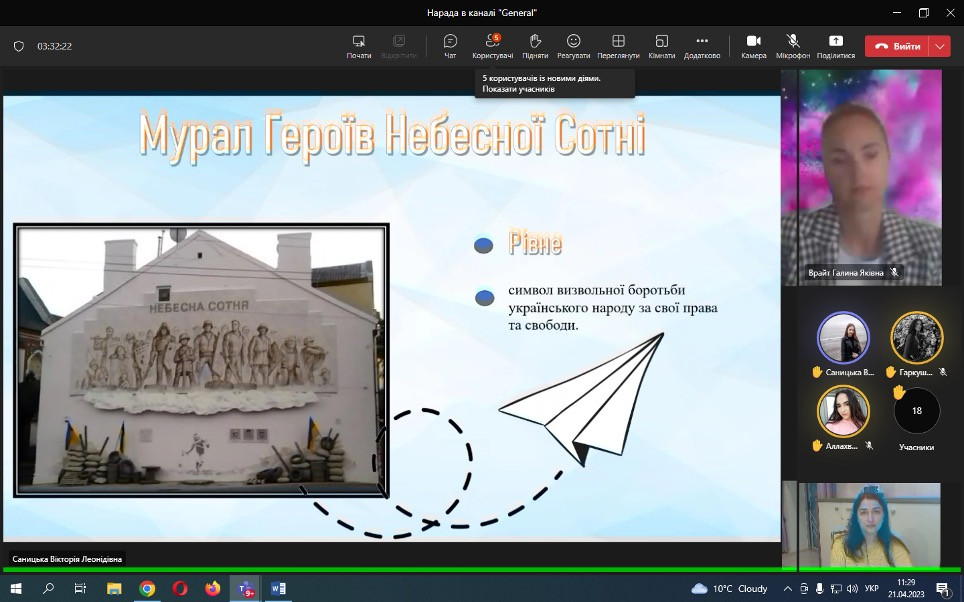Image resolution: width=964 pixels, height=602 pixels.
Task: Open reactions menu (Реагувати)
Action: (x=574, y=46)
